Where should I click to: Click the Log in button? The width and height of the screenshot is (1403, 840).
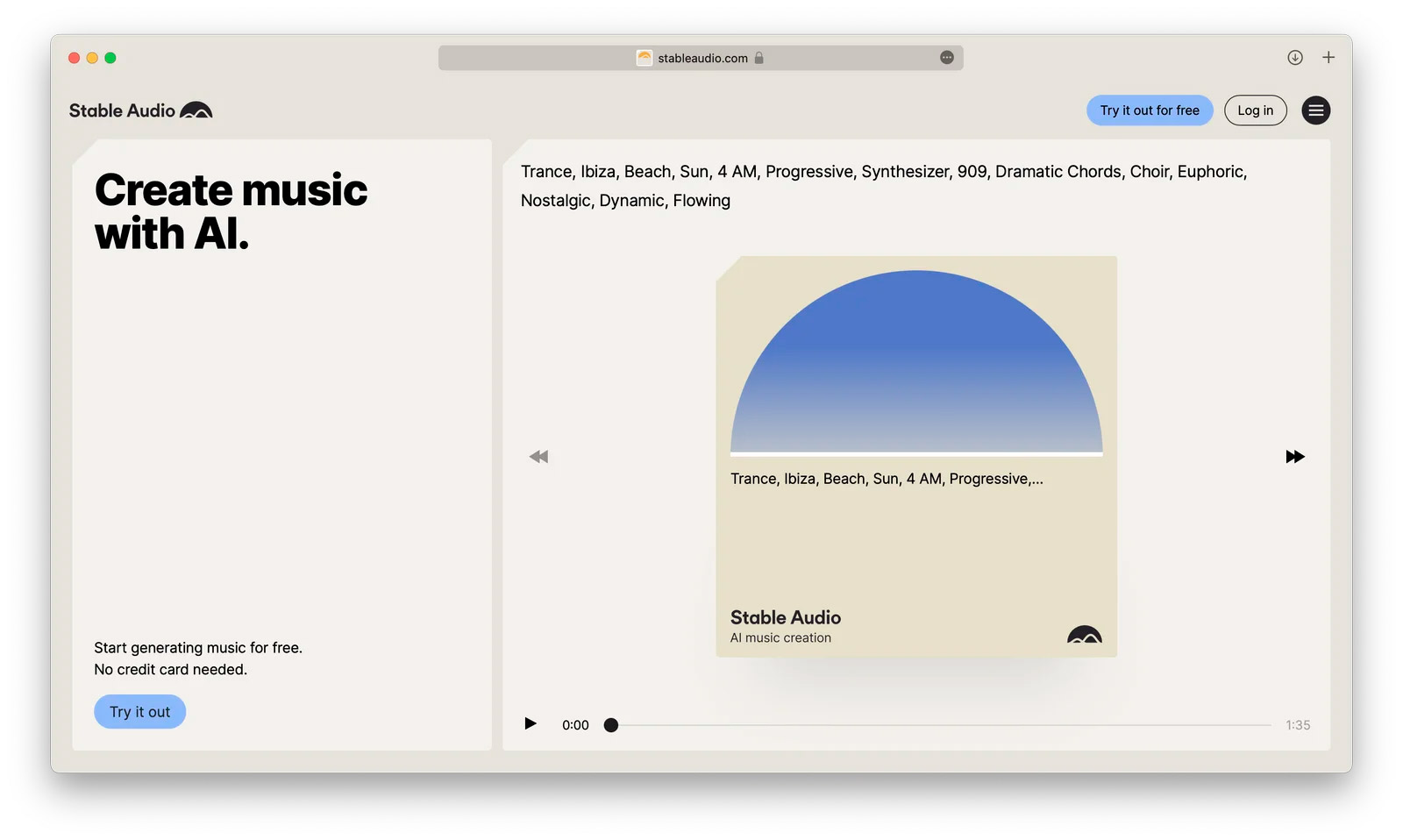pyautogui.click(x=1255, y=110)
